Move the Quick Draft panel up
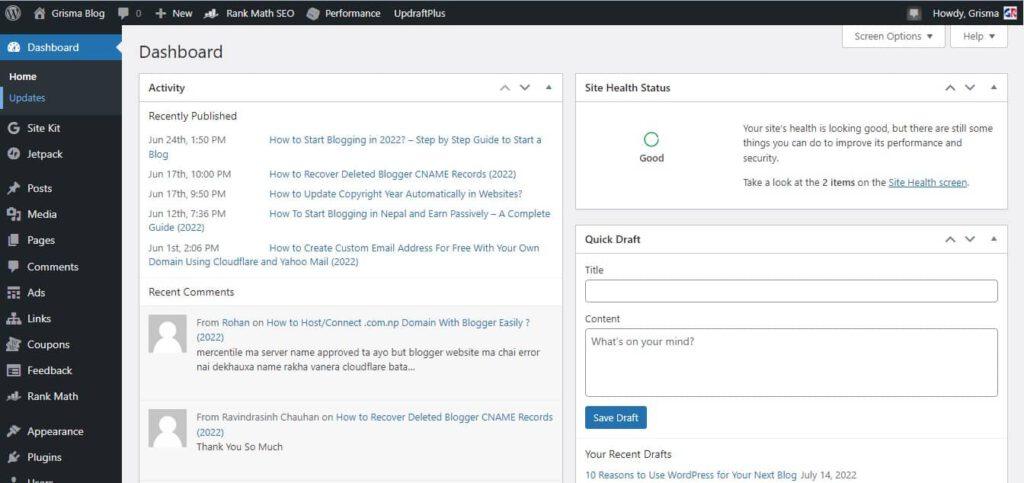The width and height of the screenshot is (1024, 483). tap(950, 239)
